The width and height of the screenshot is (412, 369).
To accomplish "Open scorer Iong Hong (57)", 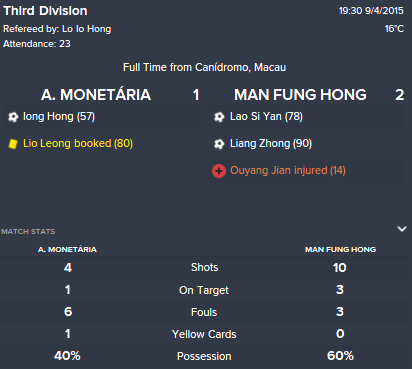I will (x=59, y=117).
